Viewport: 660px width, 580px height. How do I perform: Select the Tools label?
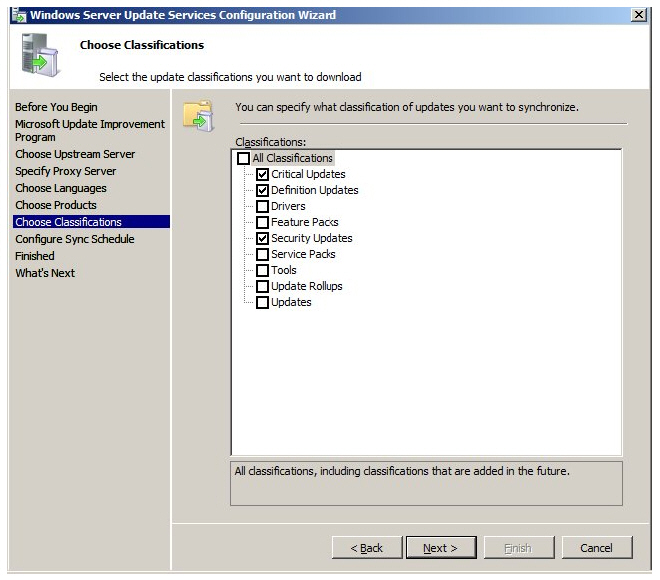(x=284, y=270)
